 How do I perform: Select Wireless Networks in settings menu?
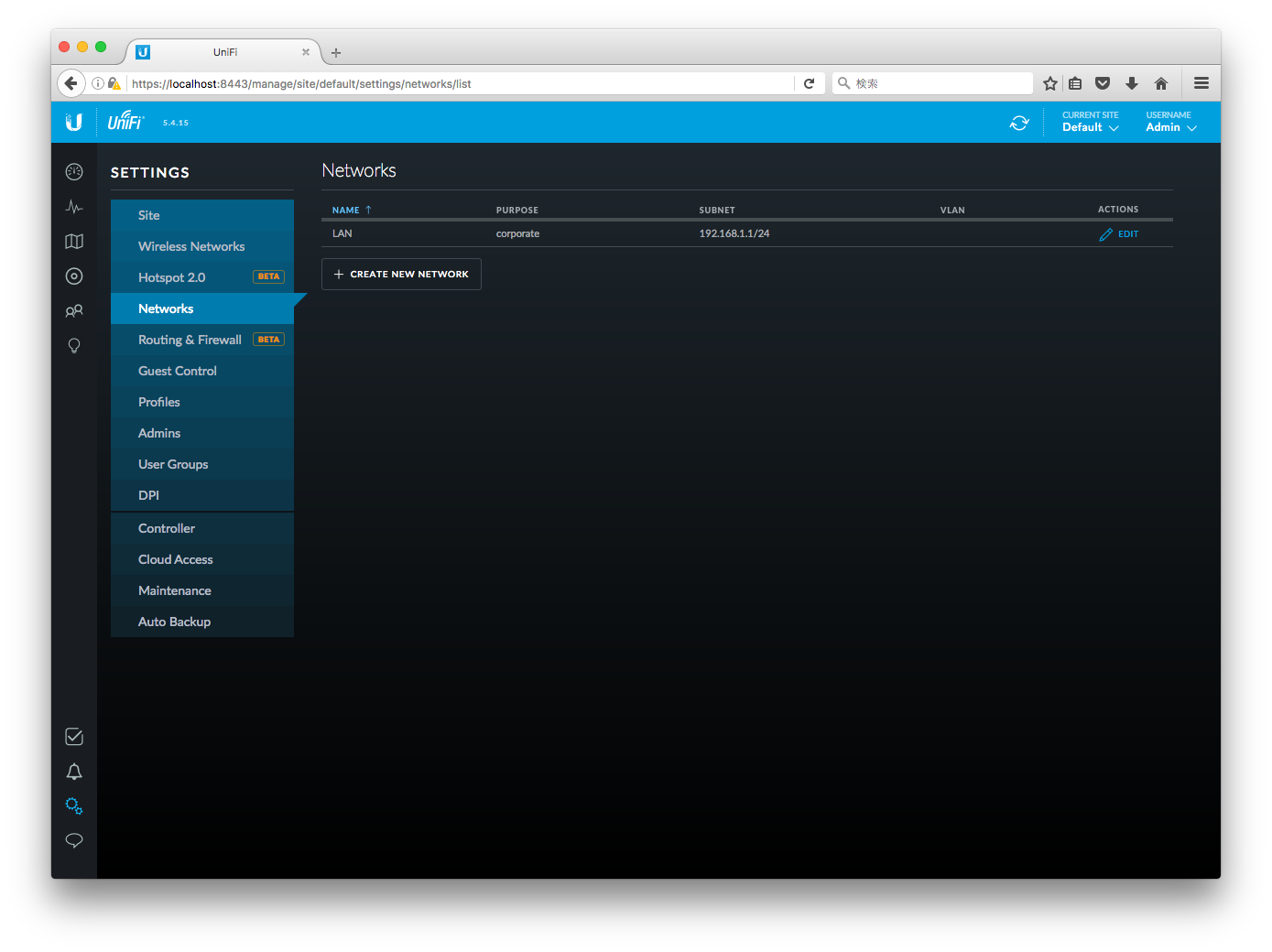coord(191,247)
